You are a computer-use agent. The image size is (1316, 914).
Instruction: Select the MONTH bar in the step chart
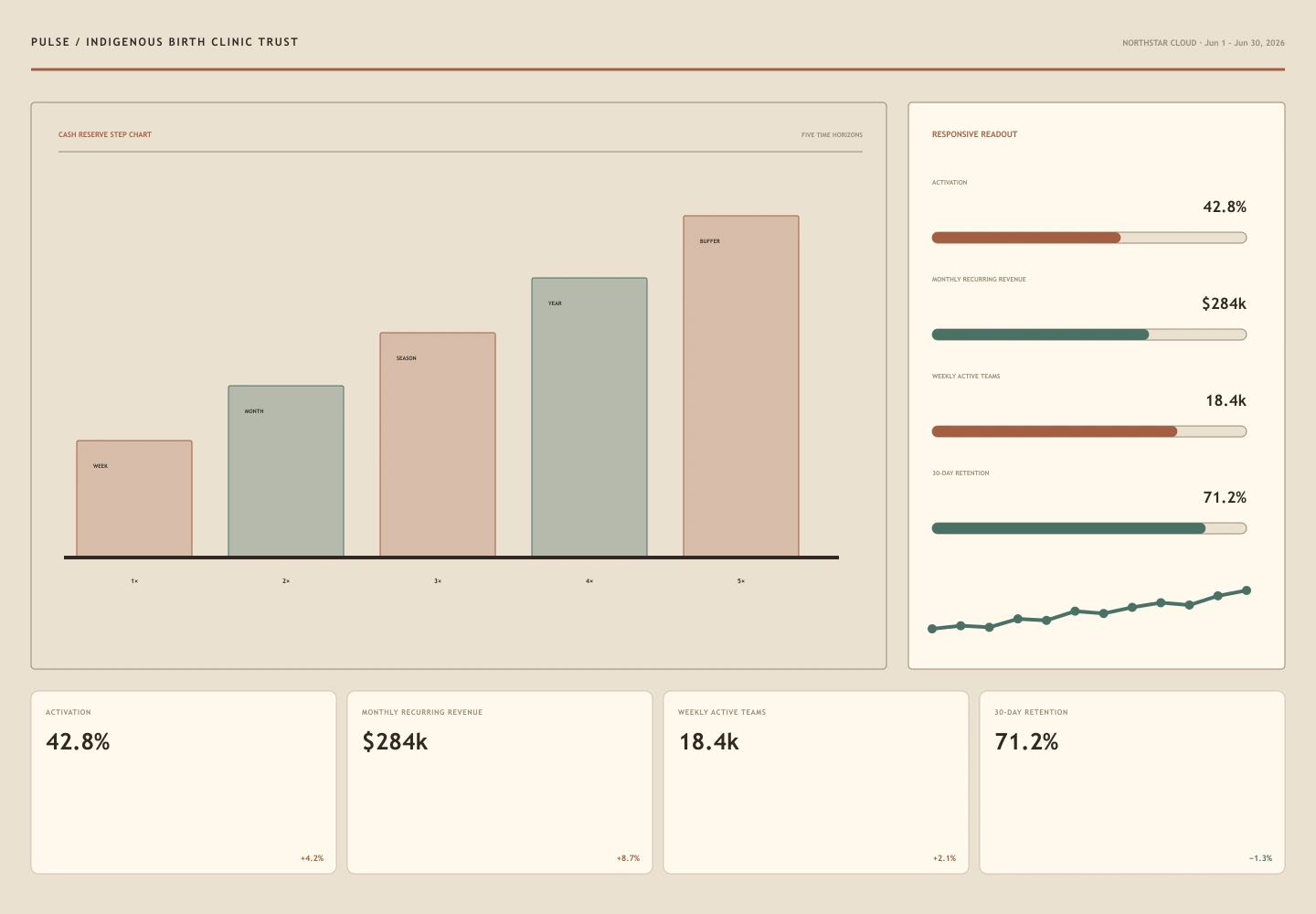point(286,471)
